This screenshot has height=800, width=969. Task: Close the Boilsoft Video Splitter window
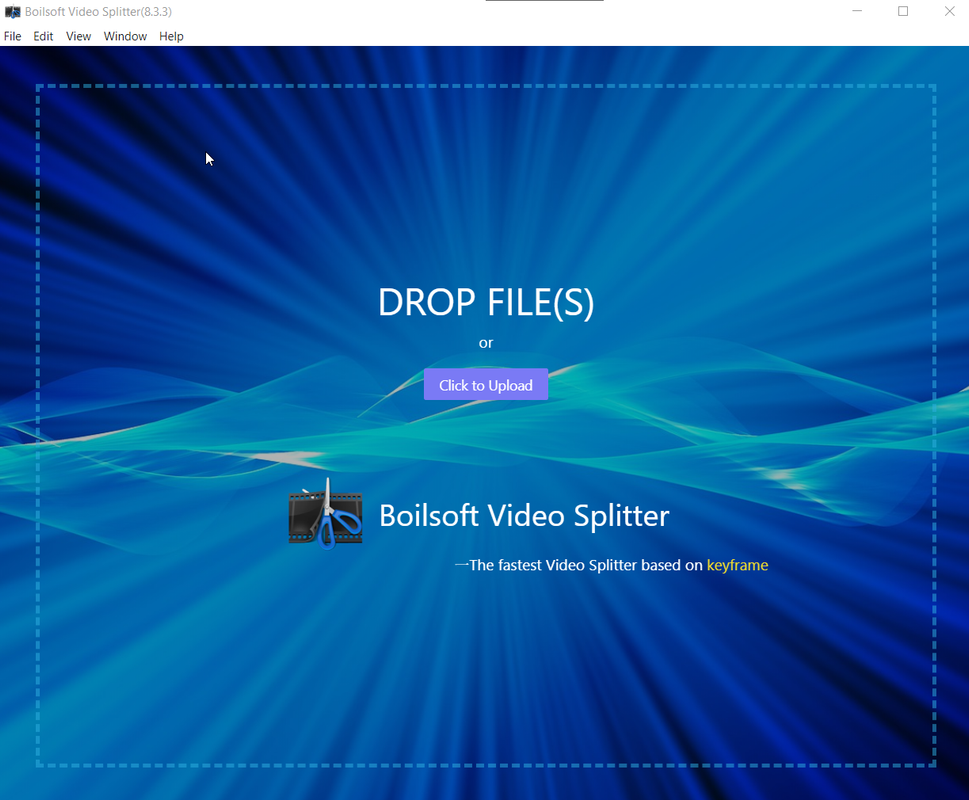[949, 11]
